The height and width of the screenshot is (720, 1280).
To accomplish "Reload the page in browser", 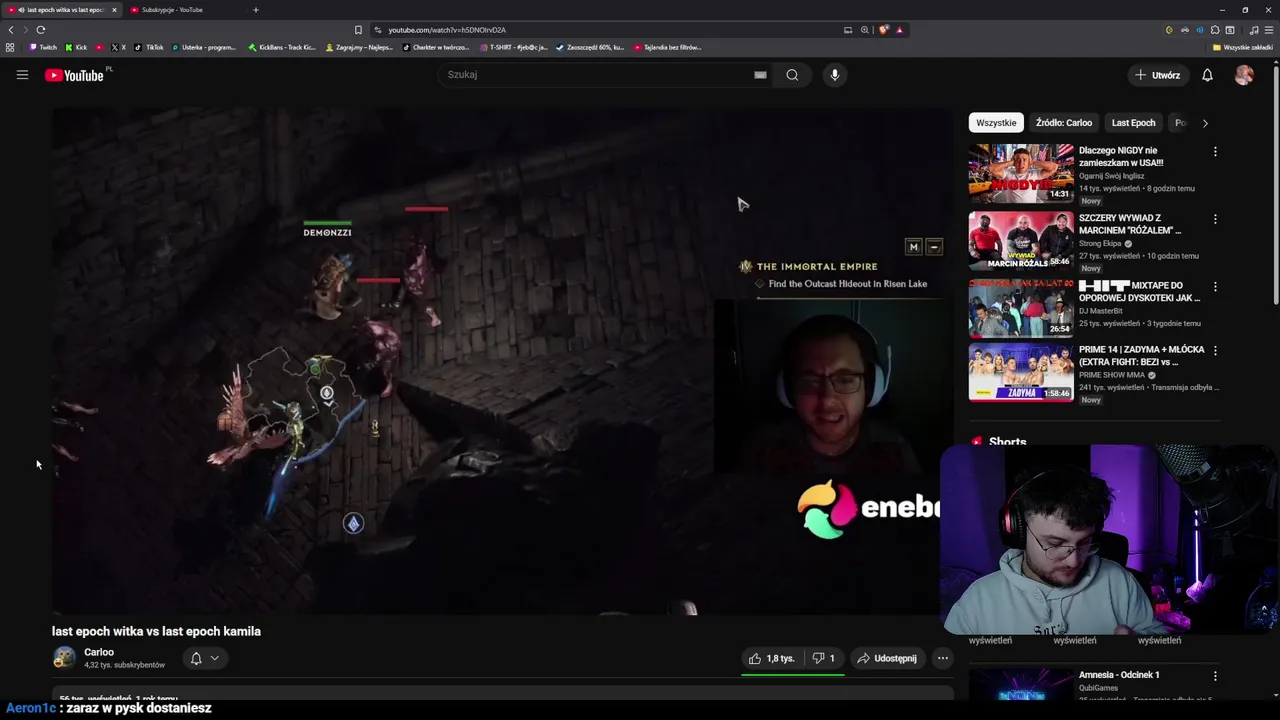I will pyautogui.click(x=41, y=30).
